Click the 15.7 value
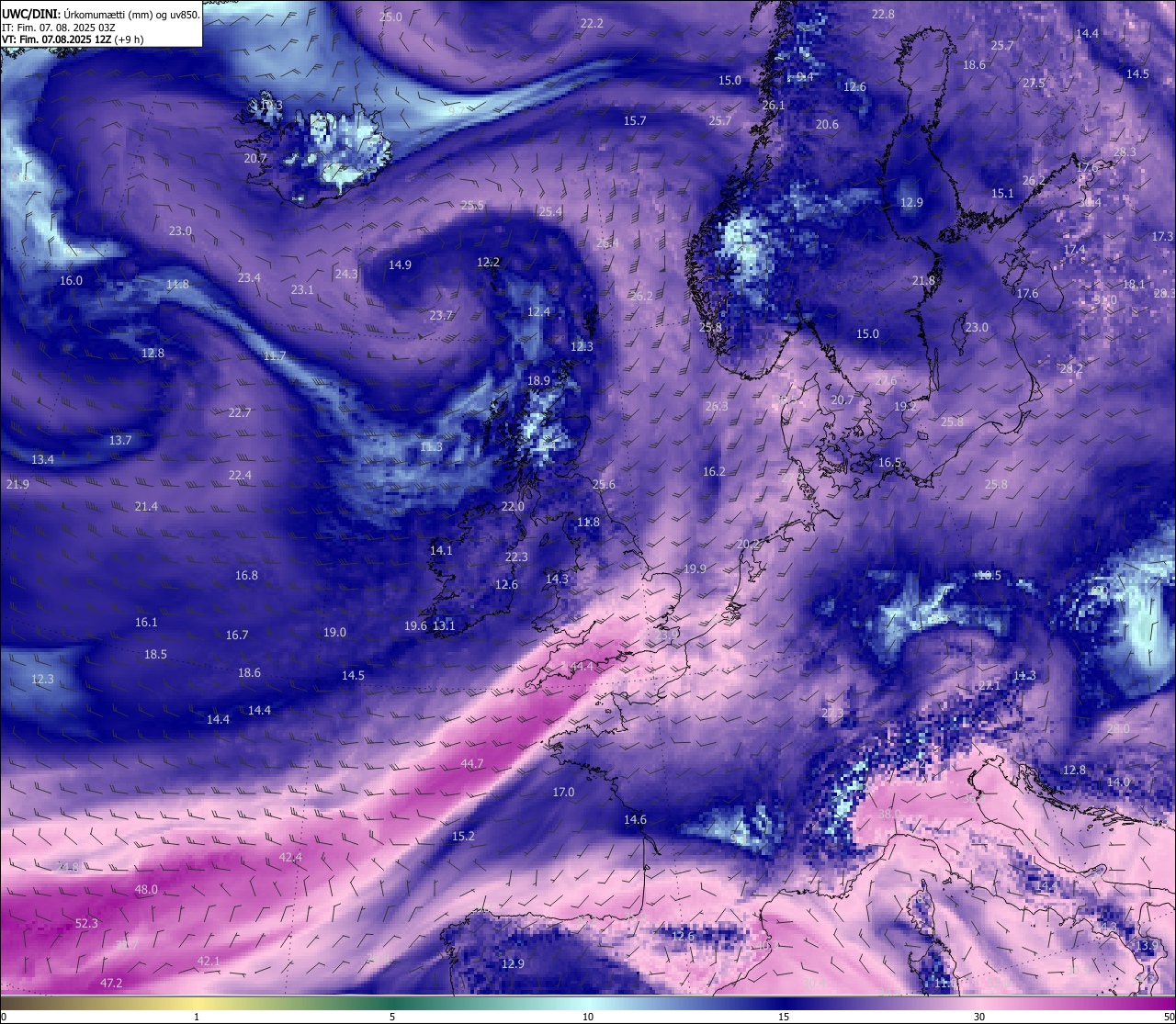The height and width of the screenshot is (1024, 1176). tap(635, 121)
